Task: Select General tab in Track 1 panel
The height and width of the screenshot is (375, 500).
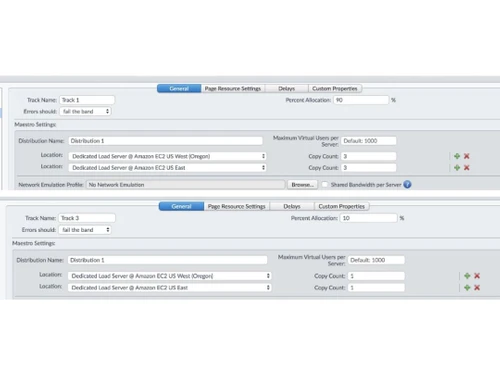Action: point(179,88)
